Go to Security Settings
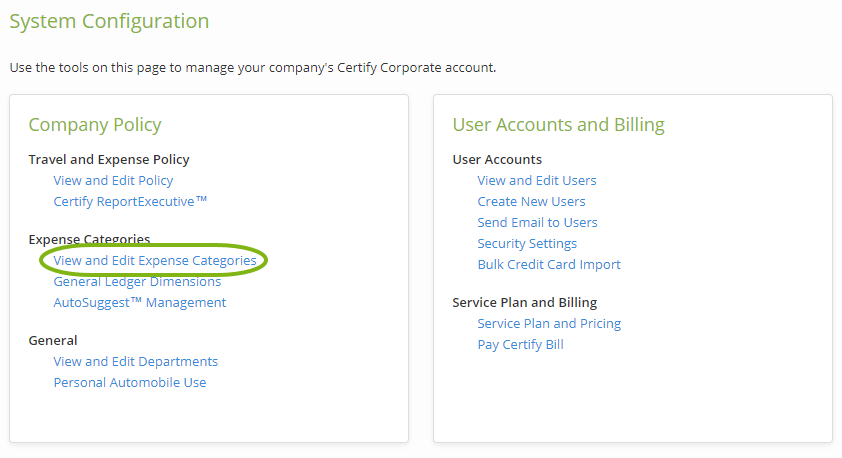The width and height of the screenshot is (842, 458). pos(527,244)
